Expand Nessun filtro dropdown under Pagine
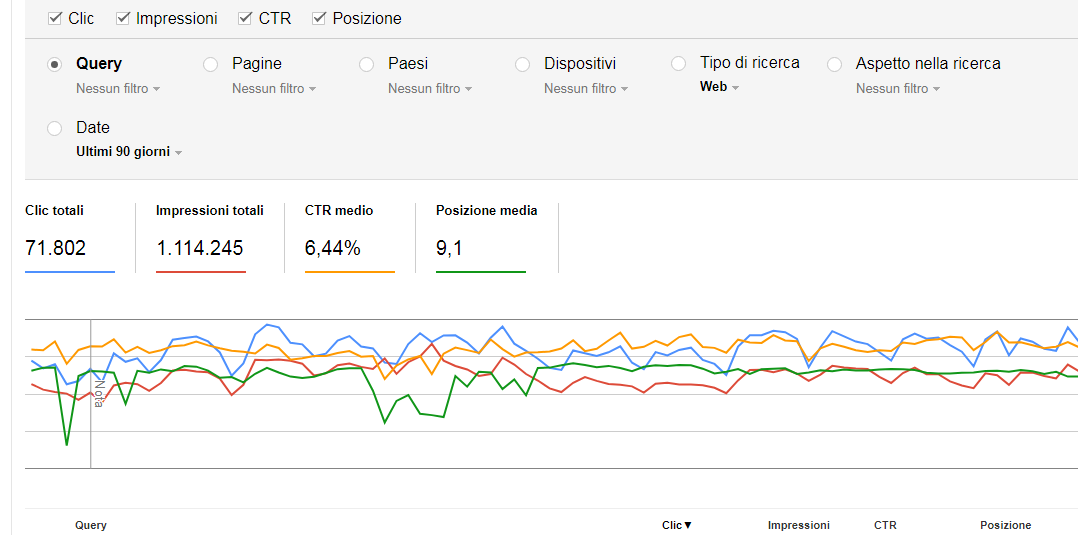The width and height of the screenshot is (1078, 535). click(x=274, y=89)
